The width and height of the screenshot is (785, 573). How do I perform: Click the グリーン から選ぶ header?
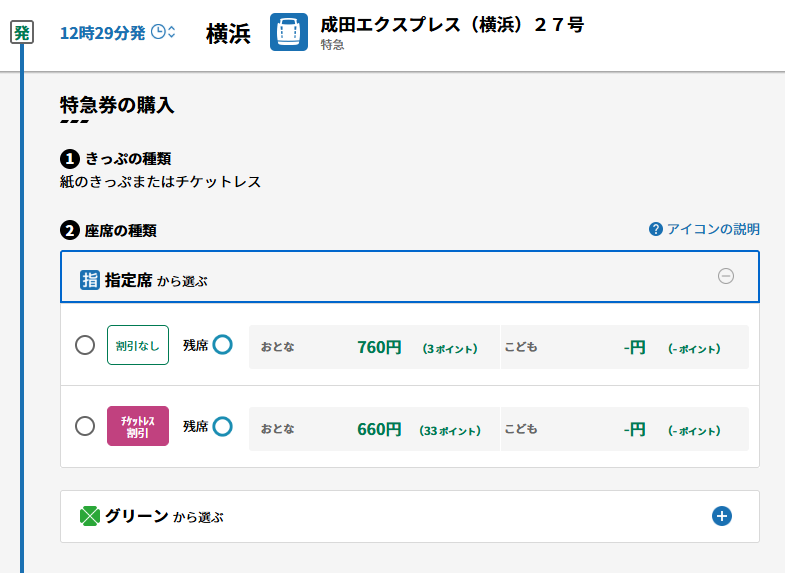point(410,516)
